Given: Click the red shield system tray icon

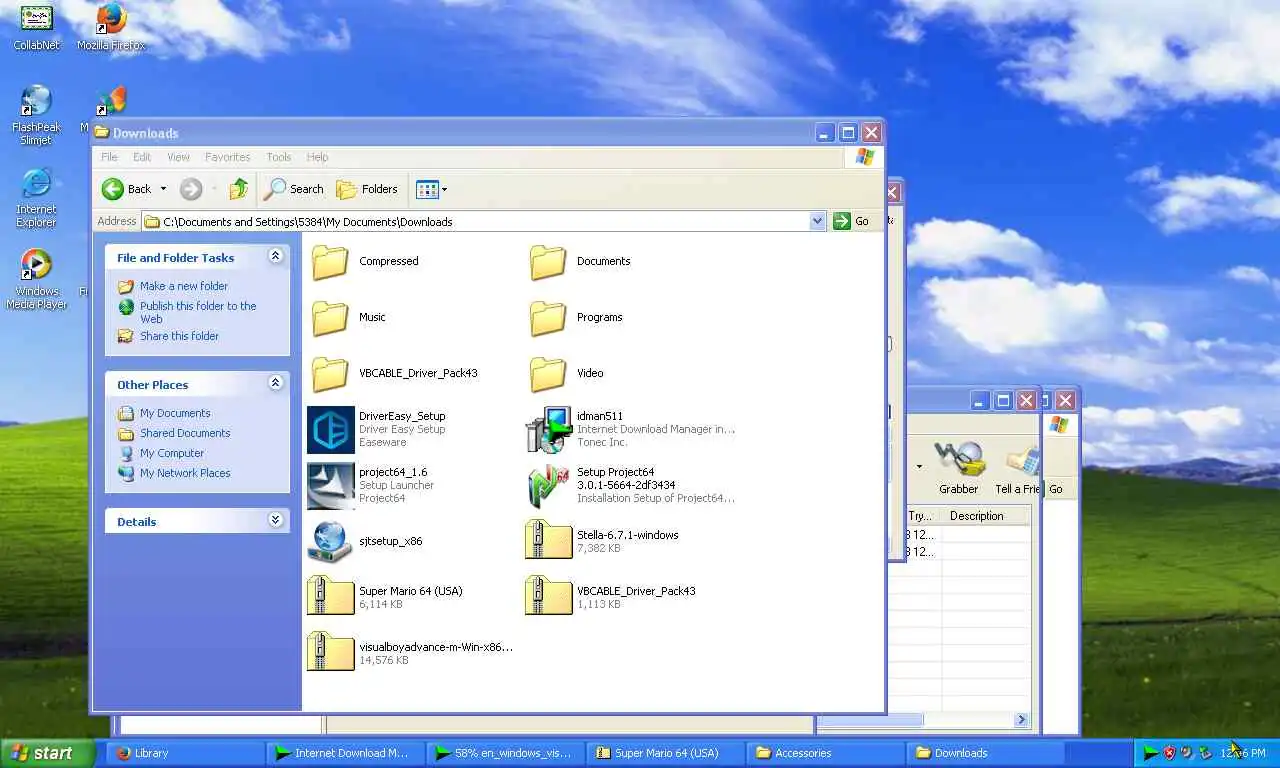Looking at the screenshot, I should click(1169, 753).
